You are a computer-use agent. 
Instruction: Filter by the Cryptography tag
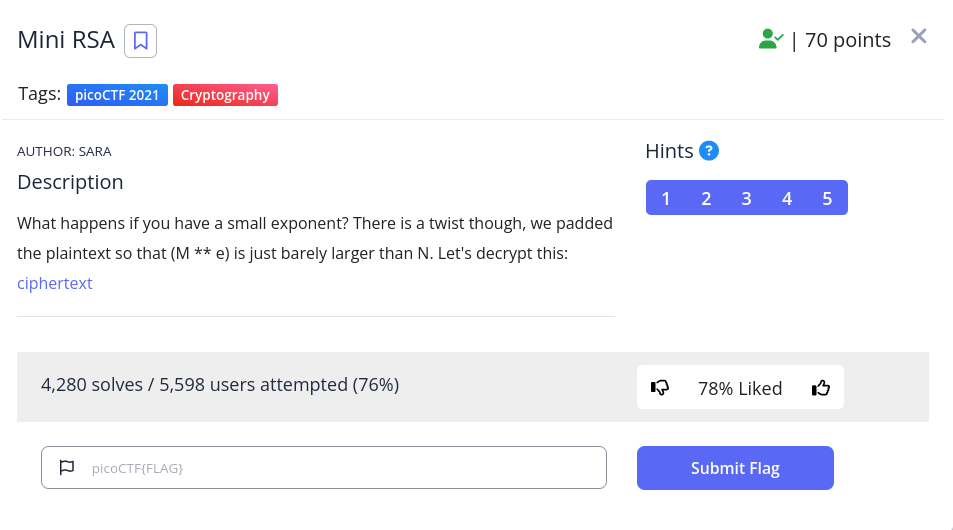click(x=225, y=95)
